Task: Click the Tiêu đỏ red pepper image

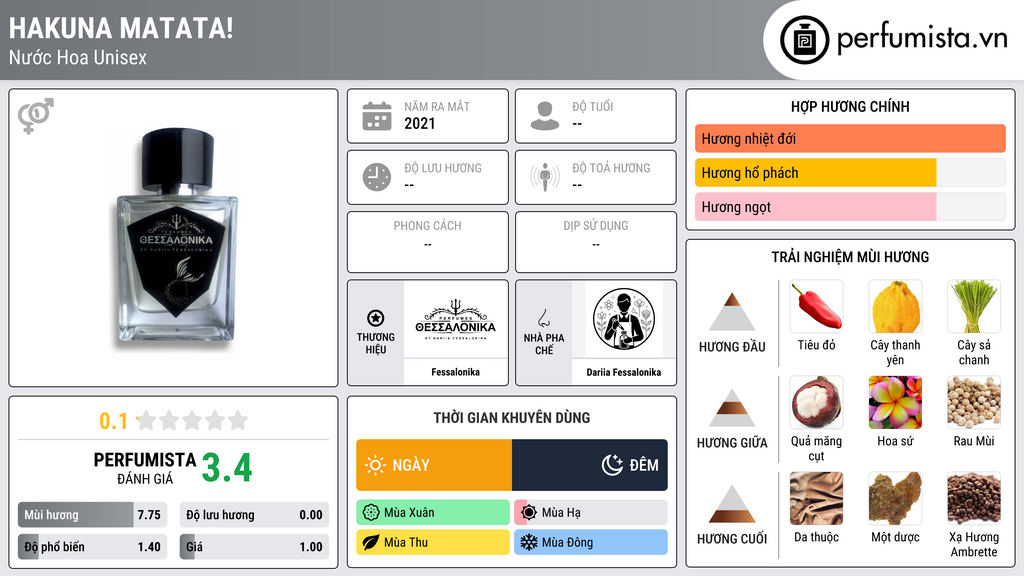Action: 816,306
